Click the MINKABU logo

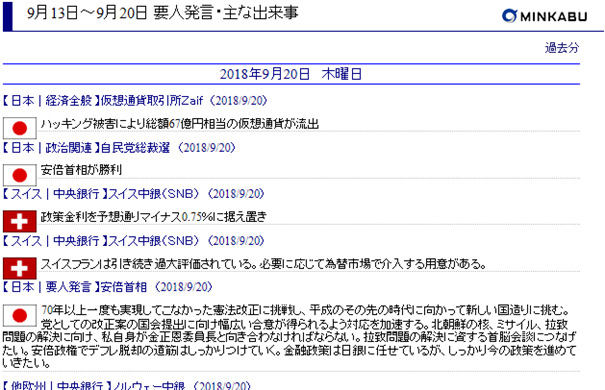(x=544, y=16)
